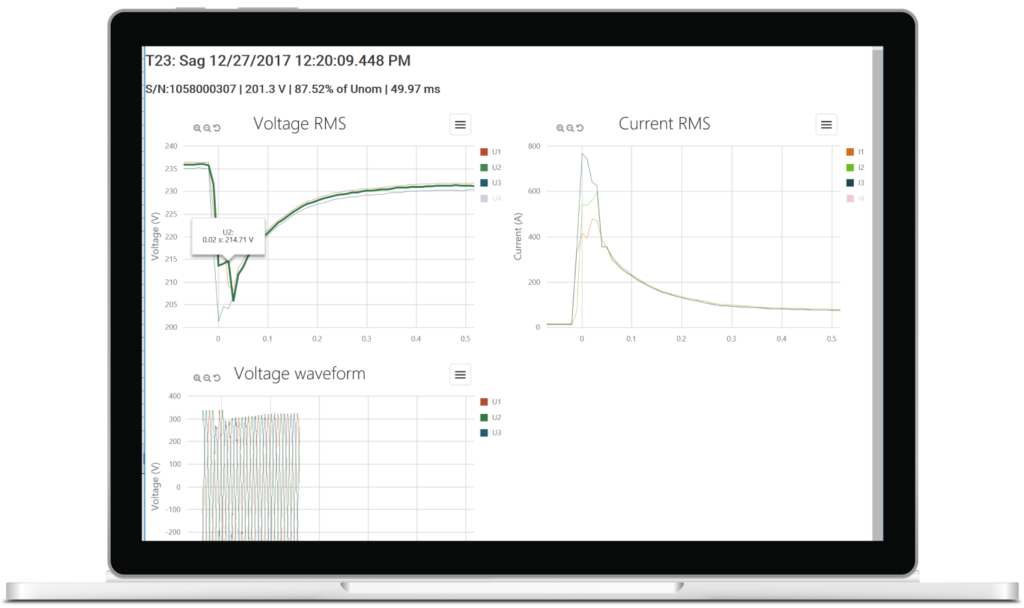Open the Voltage RMS chart context menu
Image resolution: width=1024 pixels, height=608 pixels.
pos(460,125)
